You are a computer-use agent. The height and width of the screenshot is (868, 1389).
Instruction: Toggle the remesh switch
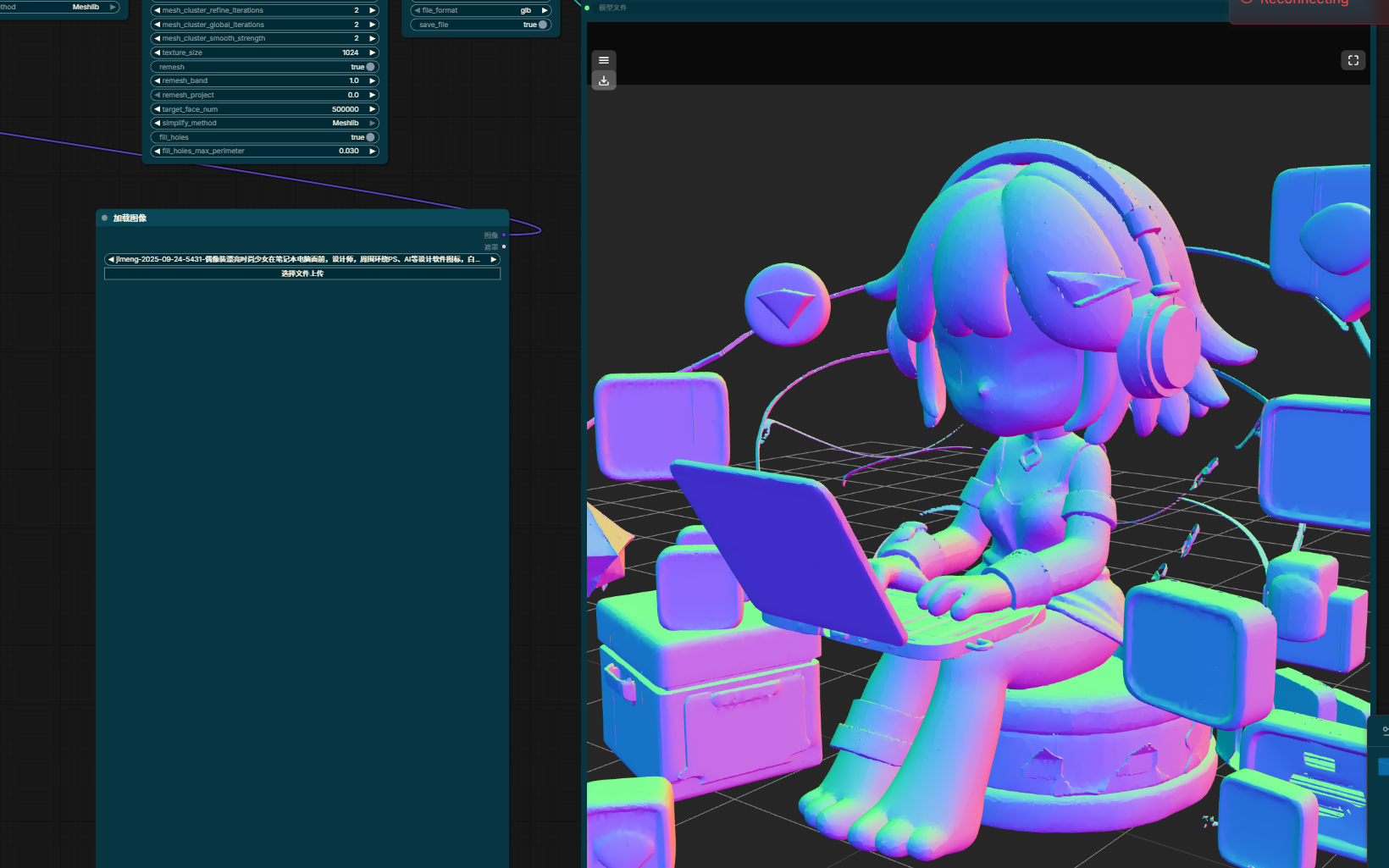coord(370,67)
